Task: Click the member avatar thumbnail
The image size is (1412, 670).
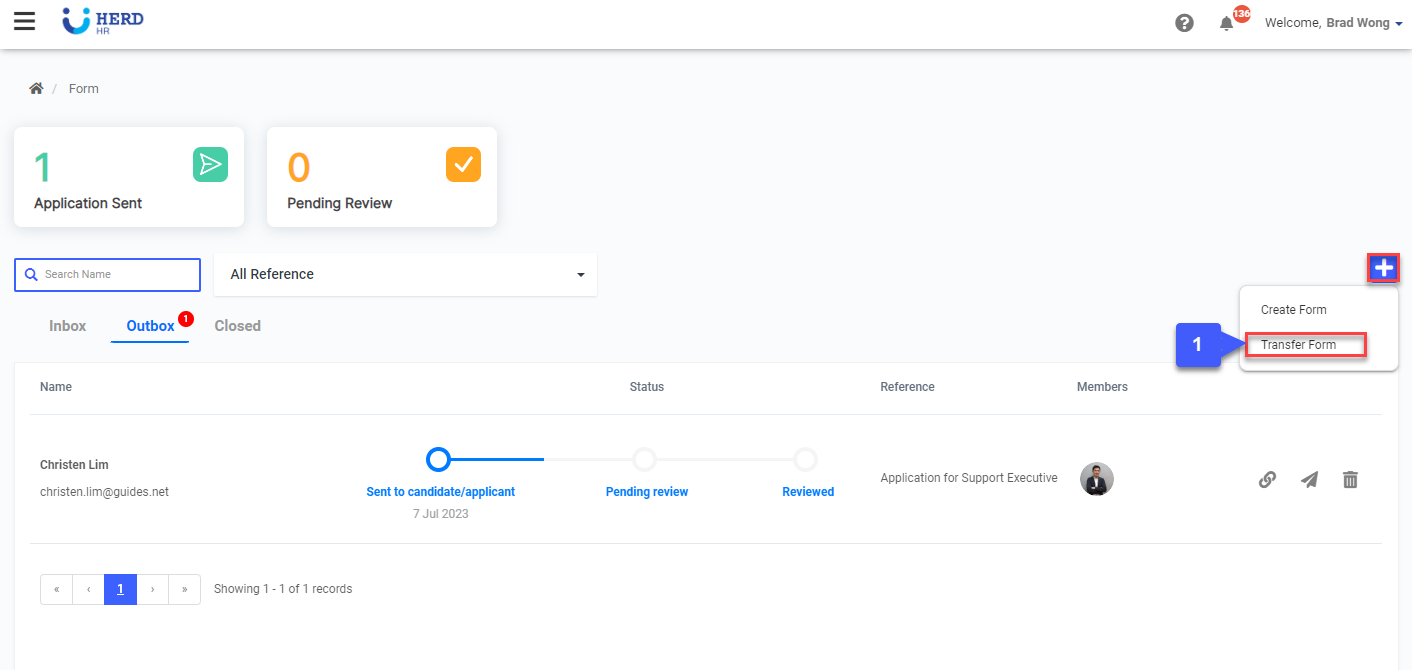Action: [1097, 479]
